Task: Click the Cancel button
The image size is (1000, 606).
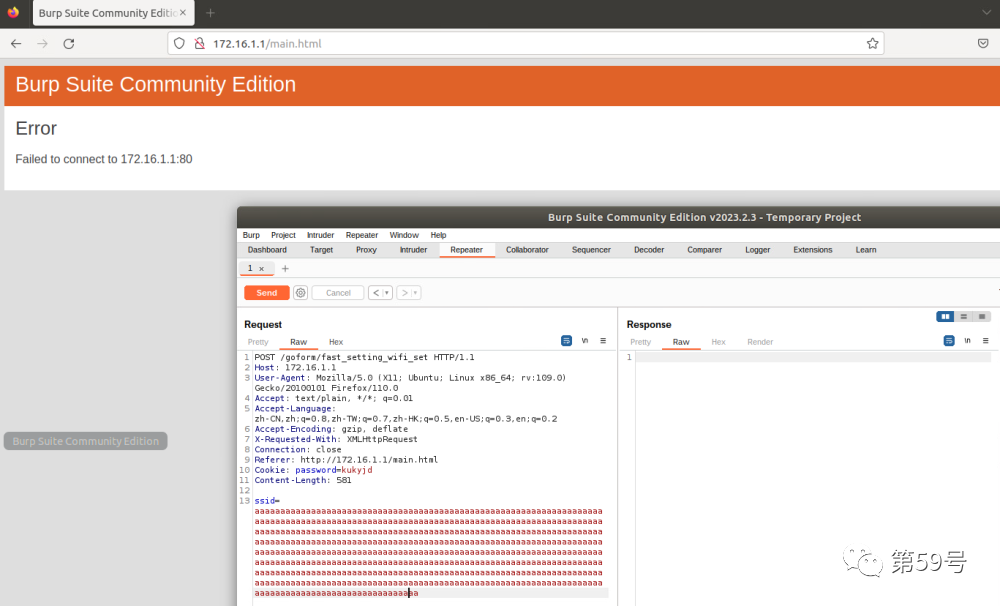Action: 338,293
